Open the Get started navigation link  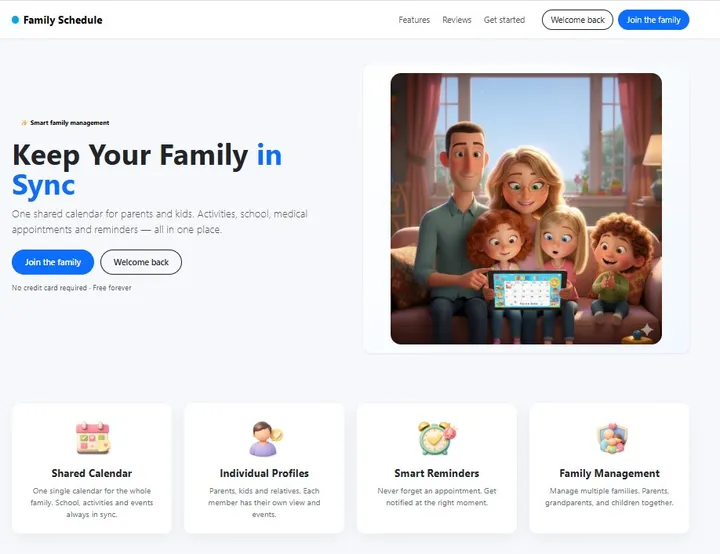[504, 20]
